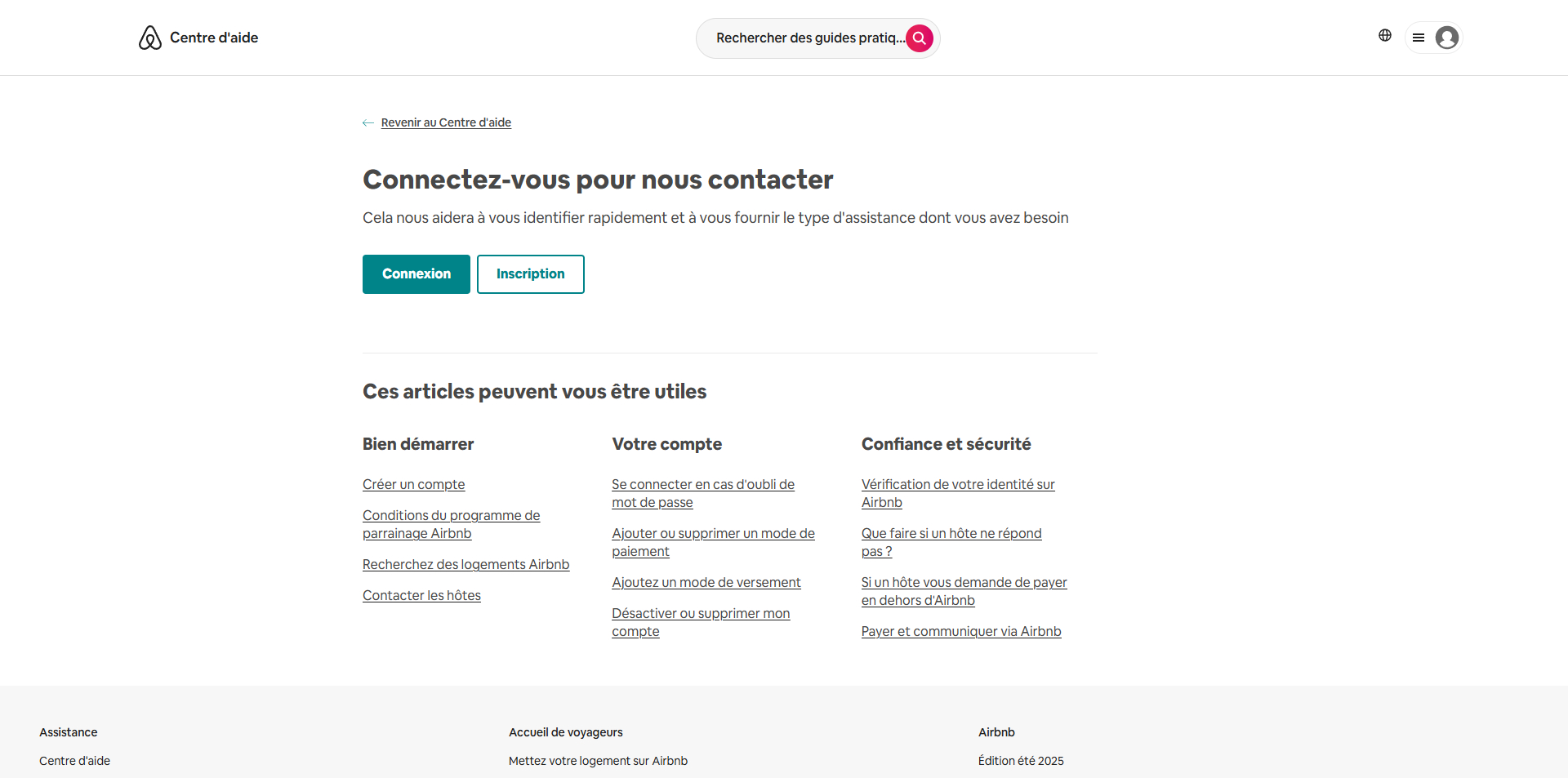Open Si un hôte vous demande de payer
This screenshot has height=778, width=1568.
coord(964,592)
